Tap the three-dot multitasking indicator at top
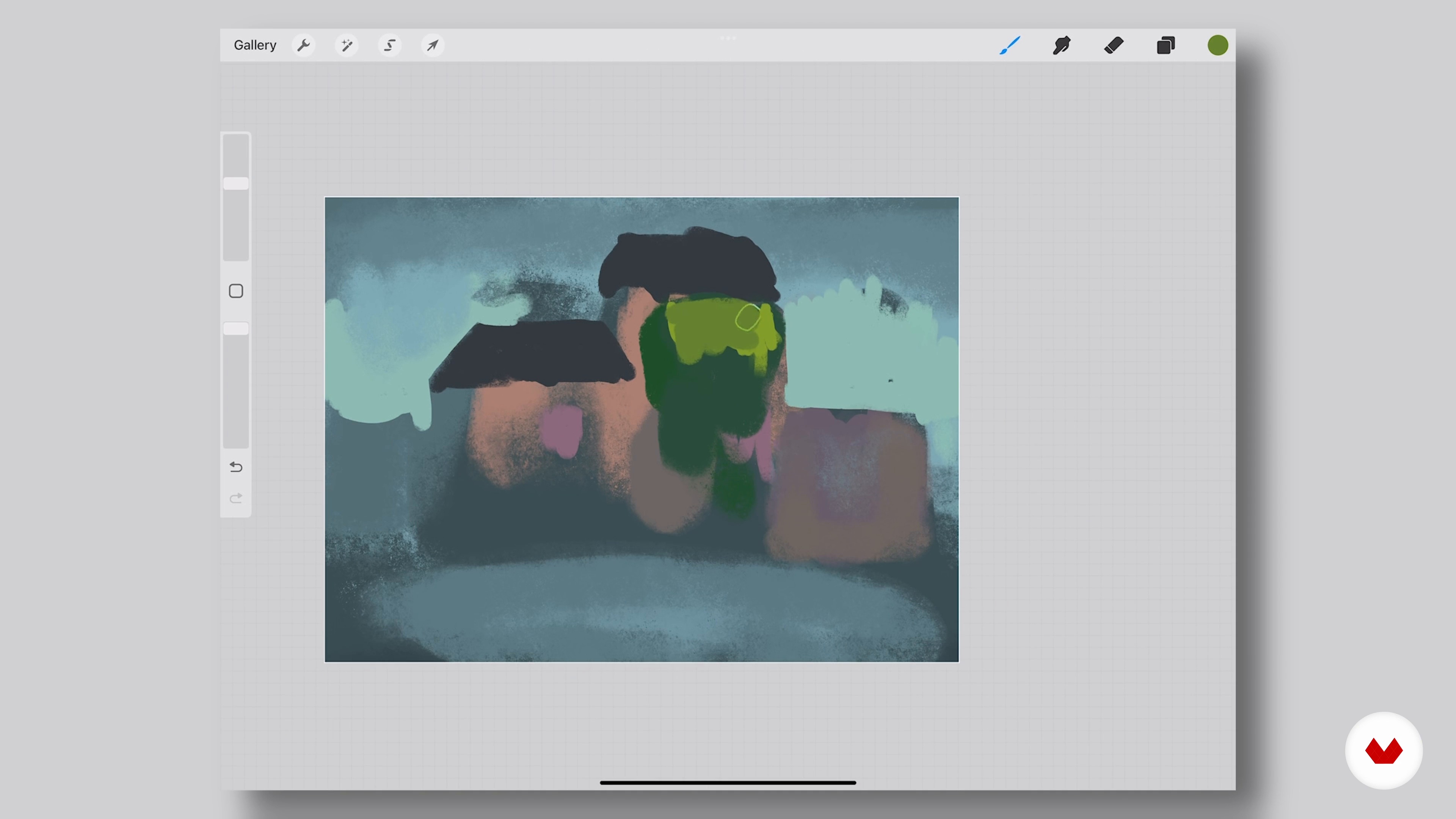 point(728,38)
